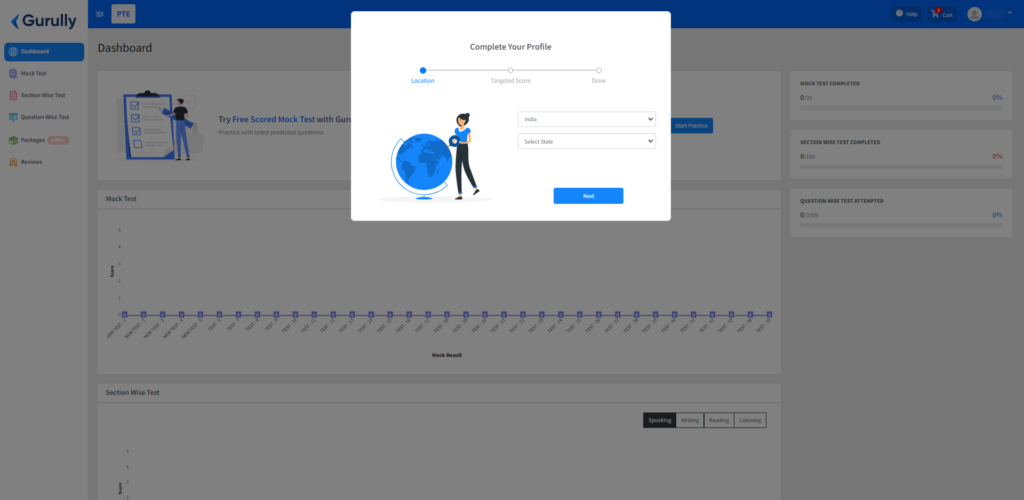This screenshot has height=500, width=1024.
Task: Select the Done step circle
Action: click(x=599, y=70)
